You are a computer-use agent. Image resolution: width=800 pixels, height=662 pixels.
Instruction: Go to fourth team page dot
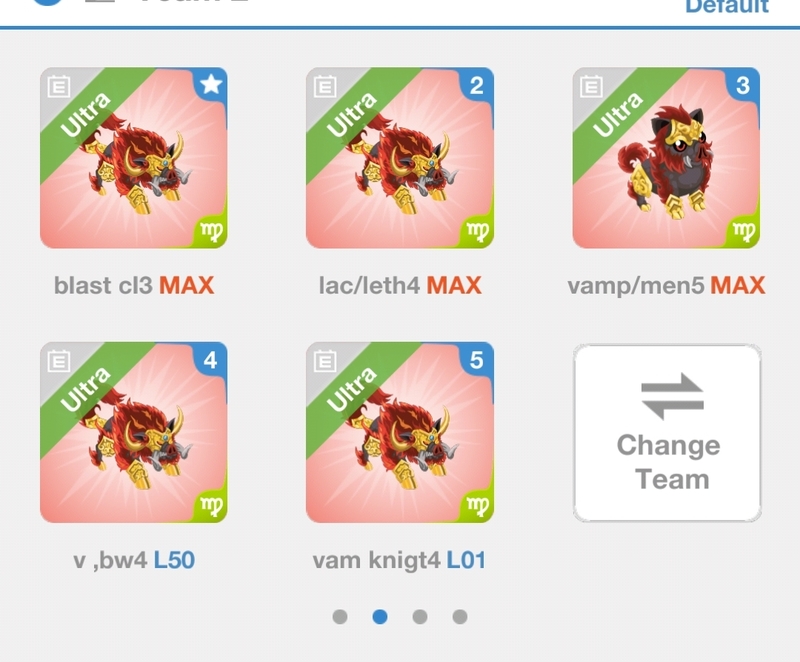click(460, 617)
